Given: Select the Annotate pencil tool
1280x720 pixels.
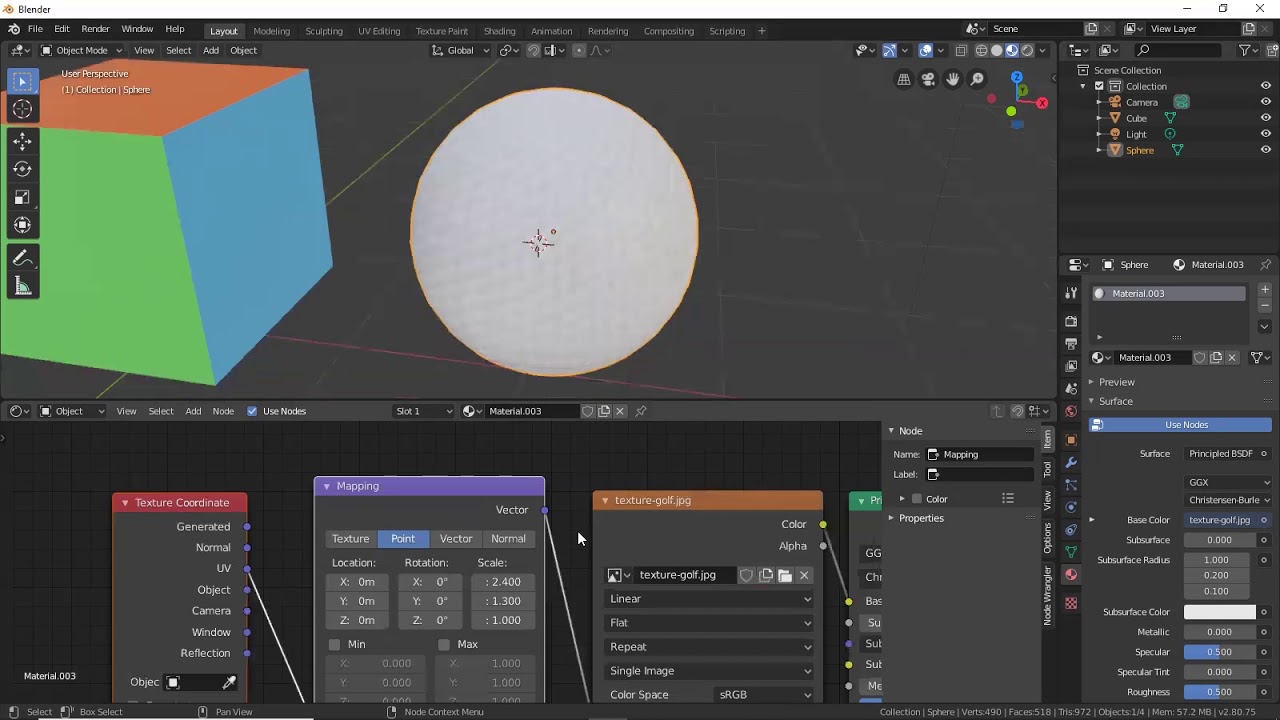Looking at the screenshot, I should tap(22, 258).
